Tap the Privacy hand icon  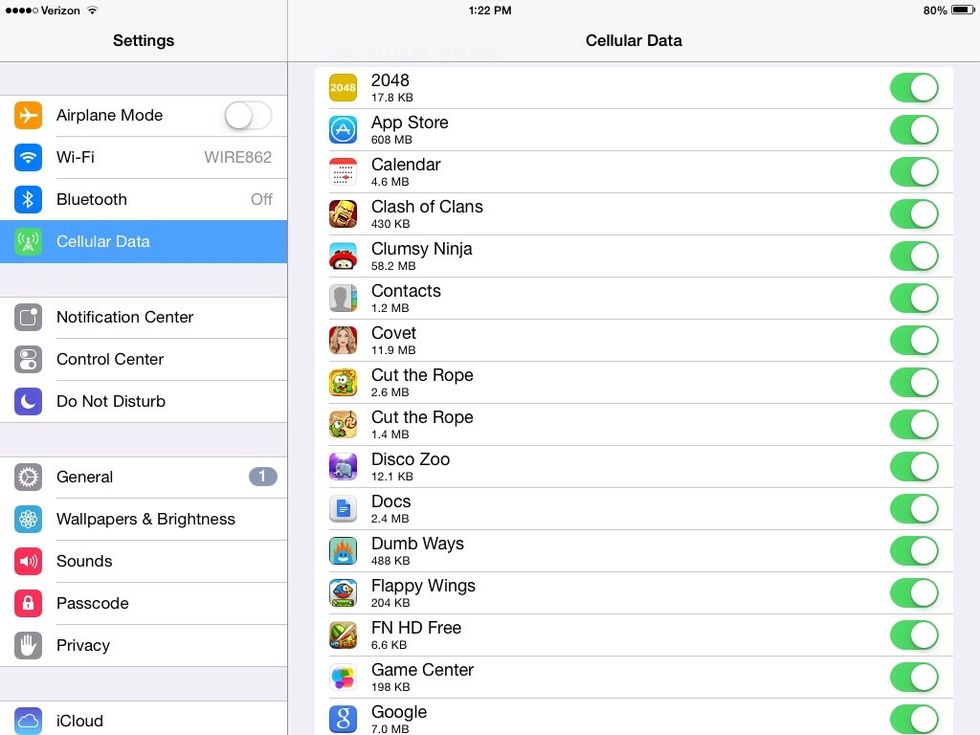(28, 646)
